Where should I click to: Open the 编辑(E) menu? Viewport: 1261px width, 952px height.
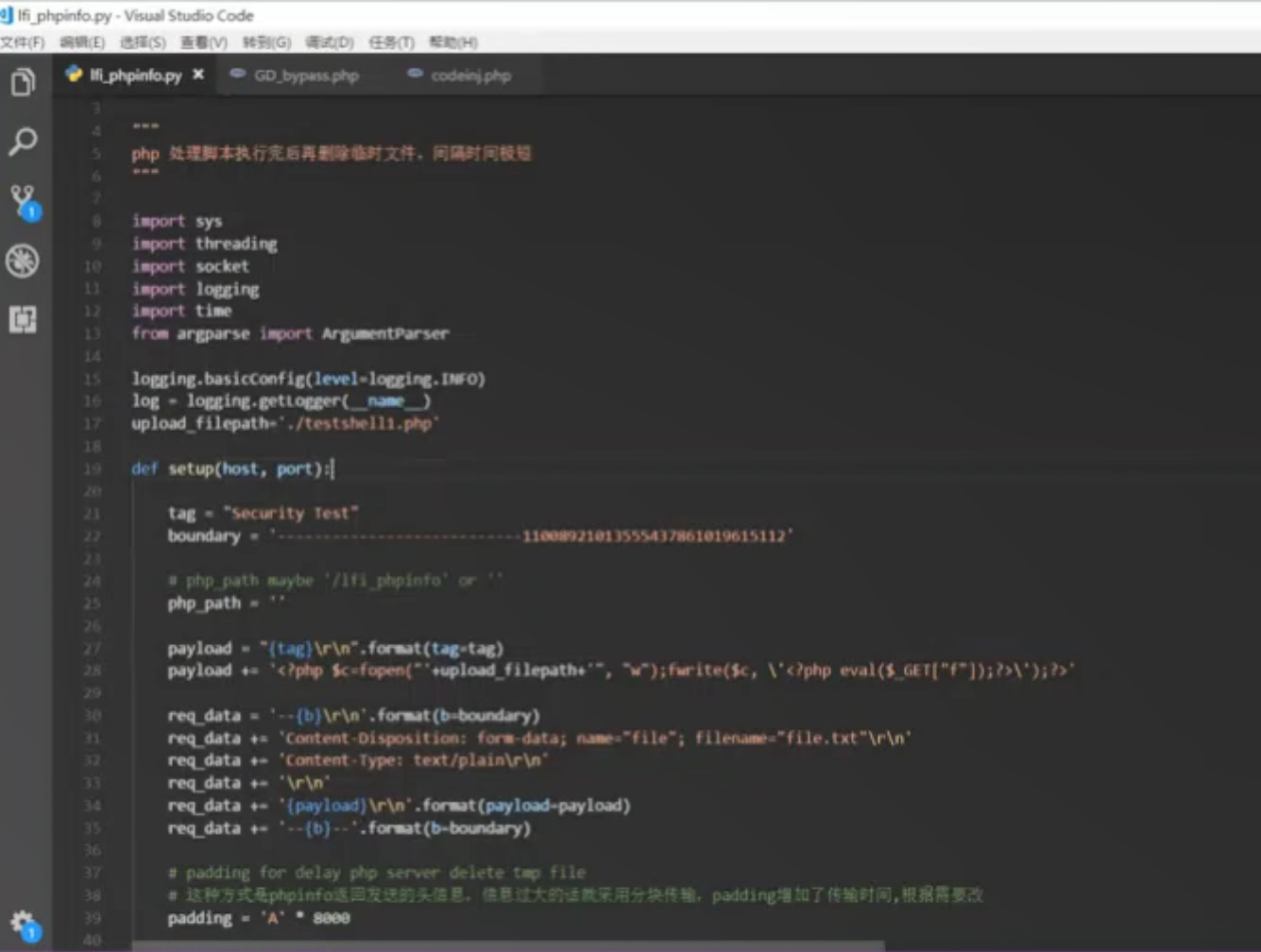point(82,42)
